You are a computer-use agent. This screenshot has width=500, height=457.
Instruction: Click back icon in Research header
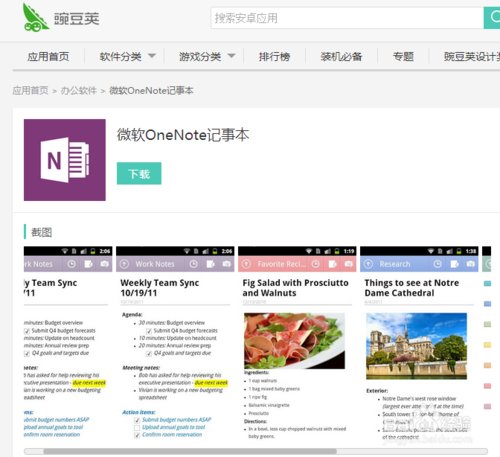(x=368, y=264)
